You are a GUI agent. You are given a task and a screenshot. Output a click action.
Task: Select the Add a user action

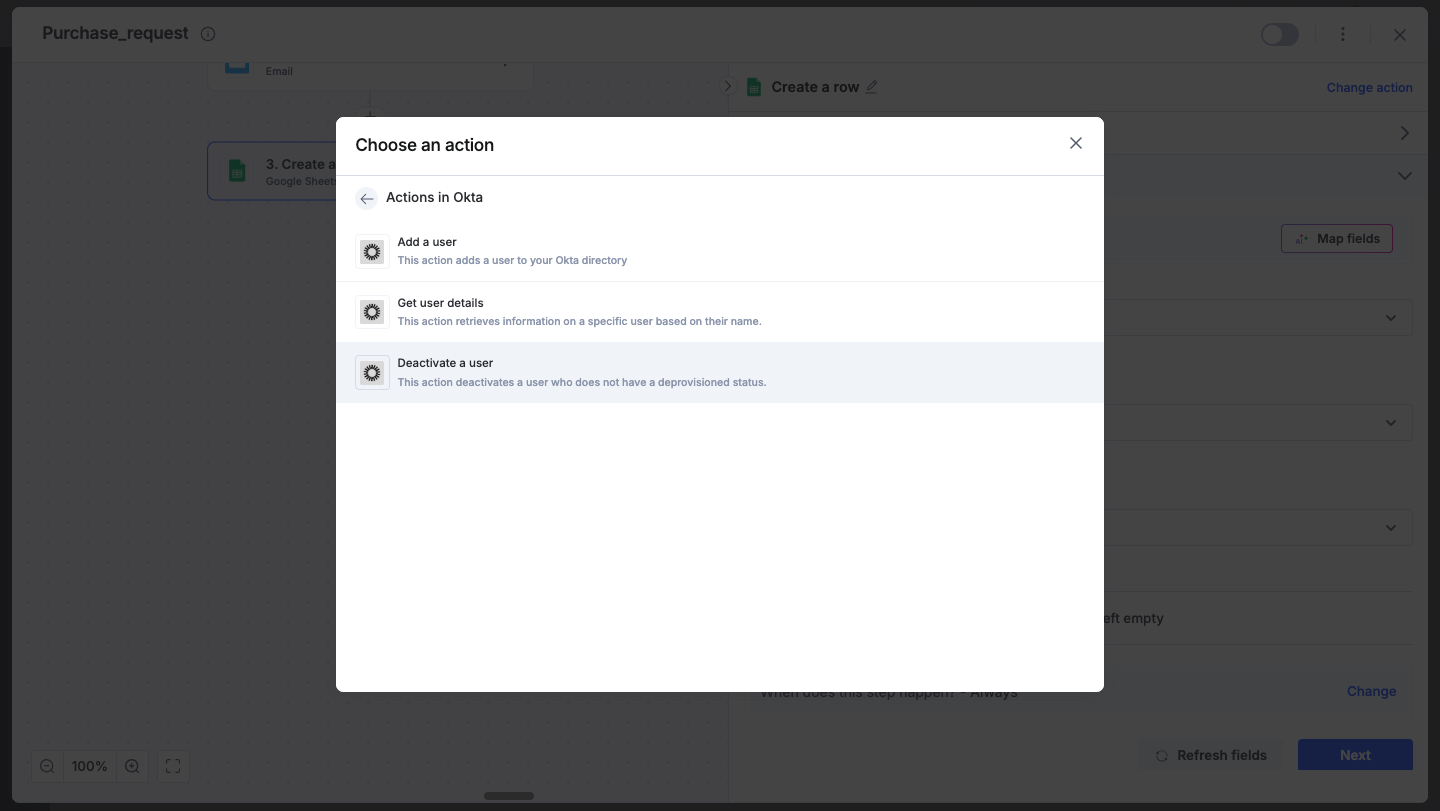click(x=720, y=251)
